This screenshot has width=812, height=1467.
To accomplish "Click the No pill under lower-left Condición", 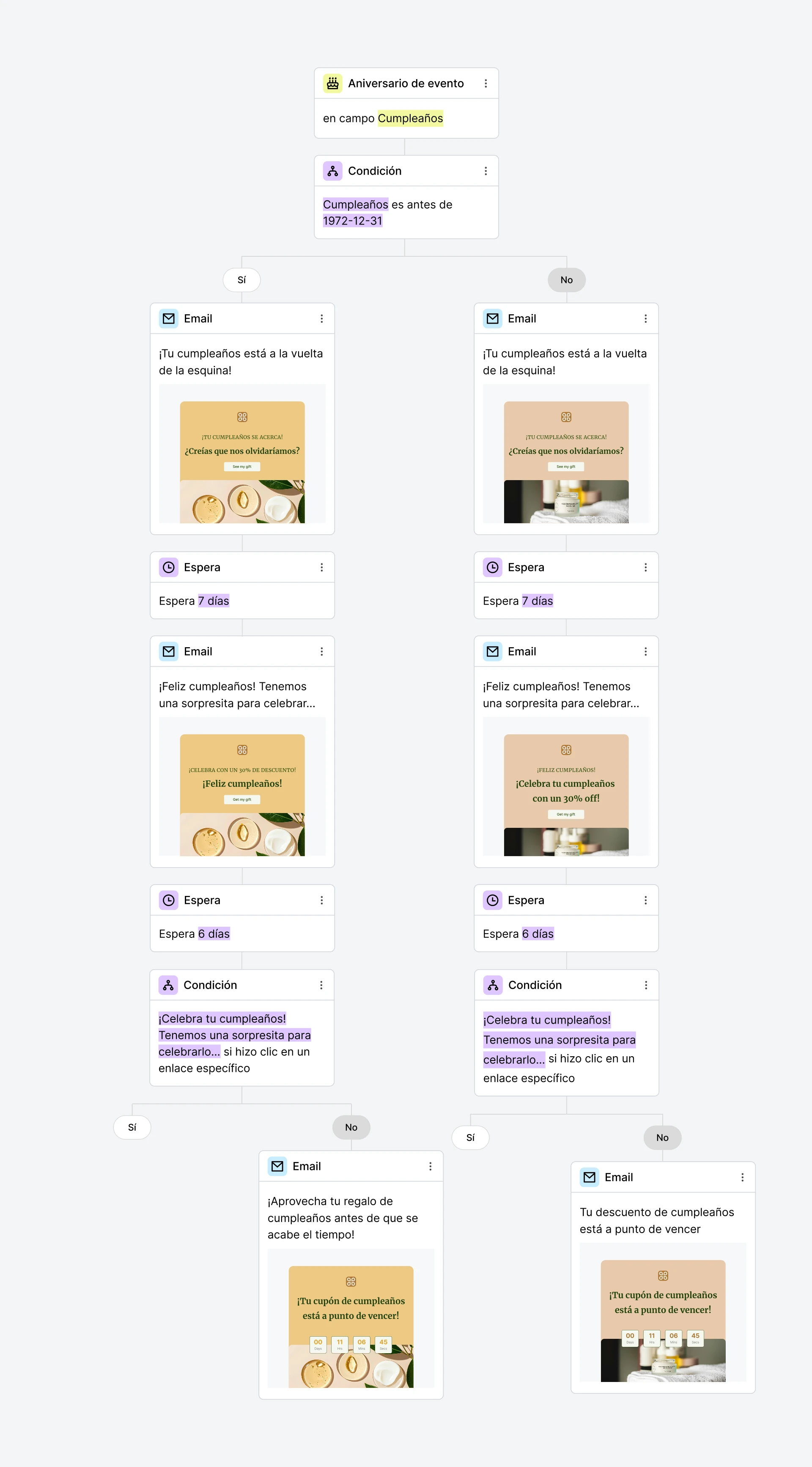I will [351, 1128].
